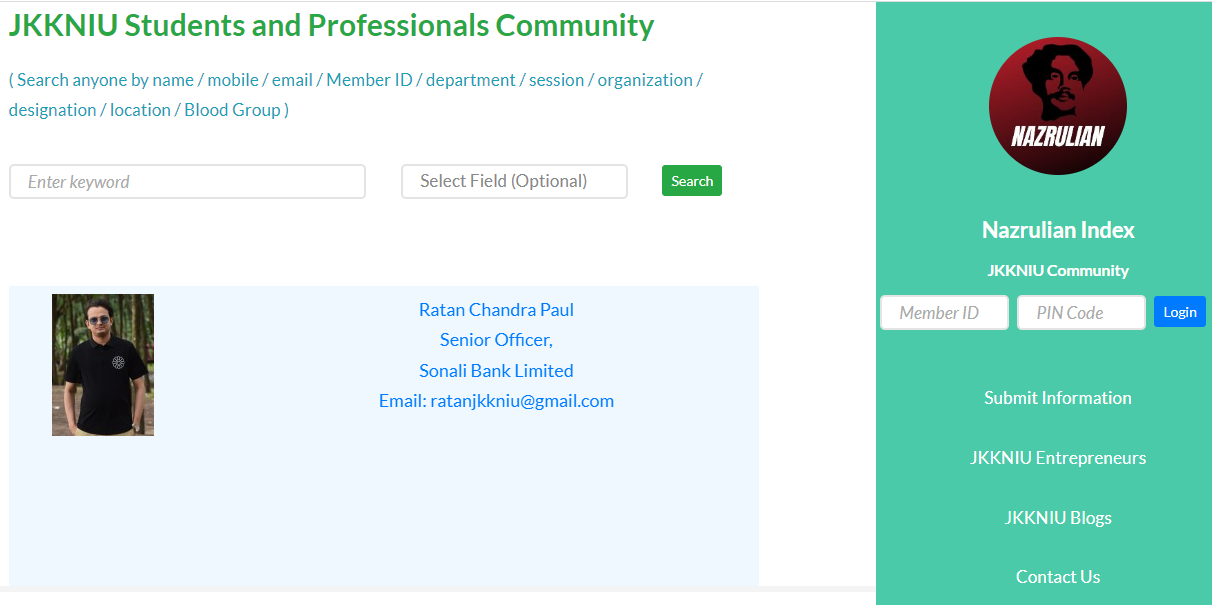
Task: Click the PIN Code field
Action: pos(1080,312)
